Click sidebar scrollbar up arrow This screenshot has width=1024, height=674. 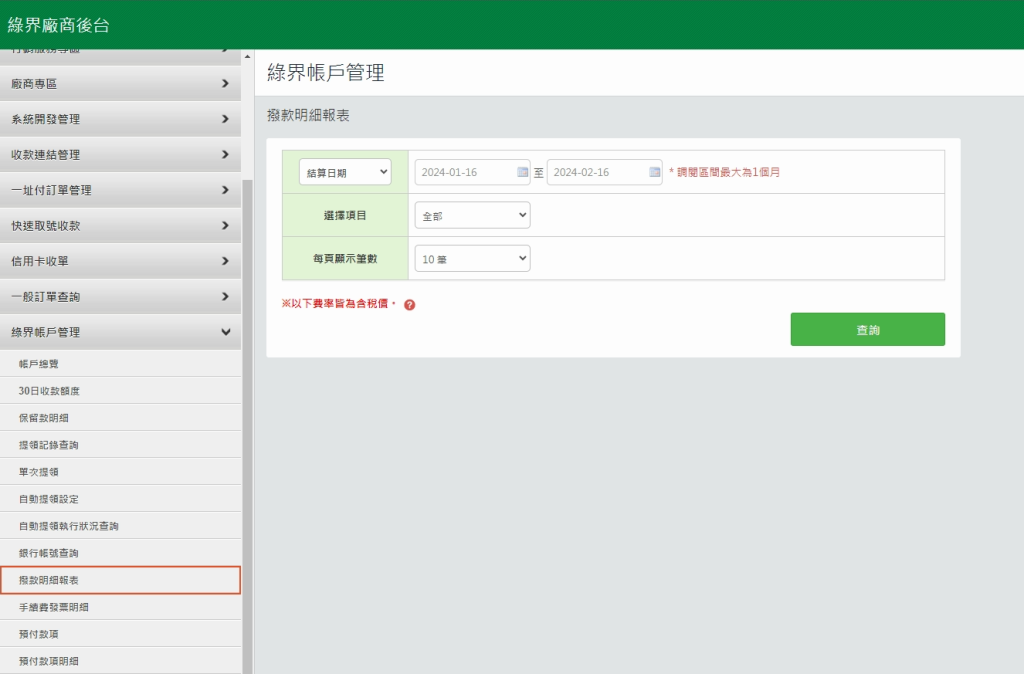click(x=248, y=57)
